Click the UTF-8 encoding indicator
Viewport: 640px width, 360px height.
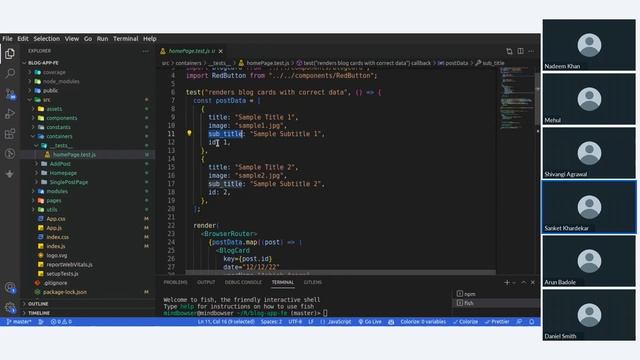(295, 322)
